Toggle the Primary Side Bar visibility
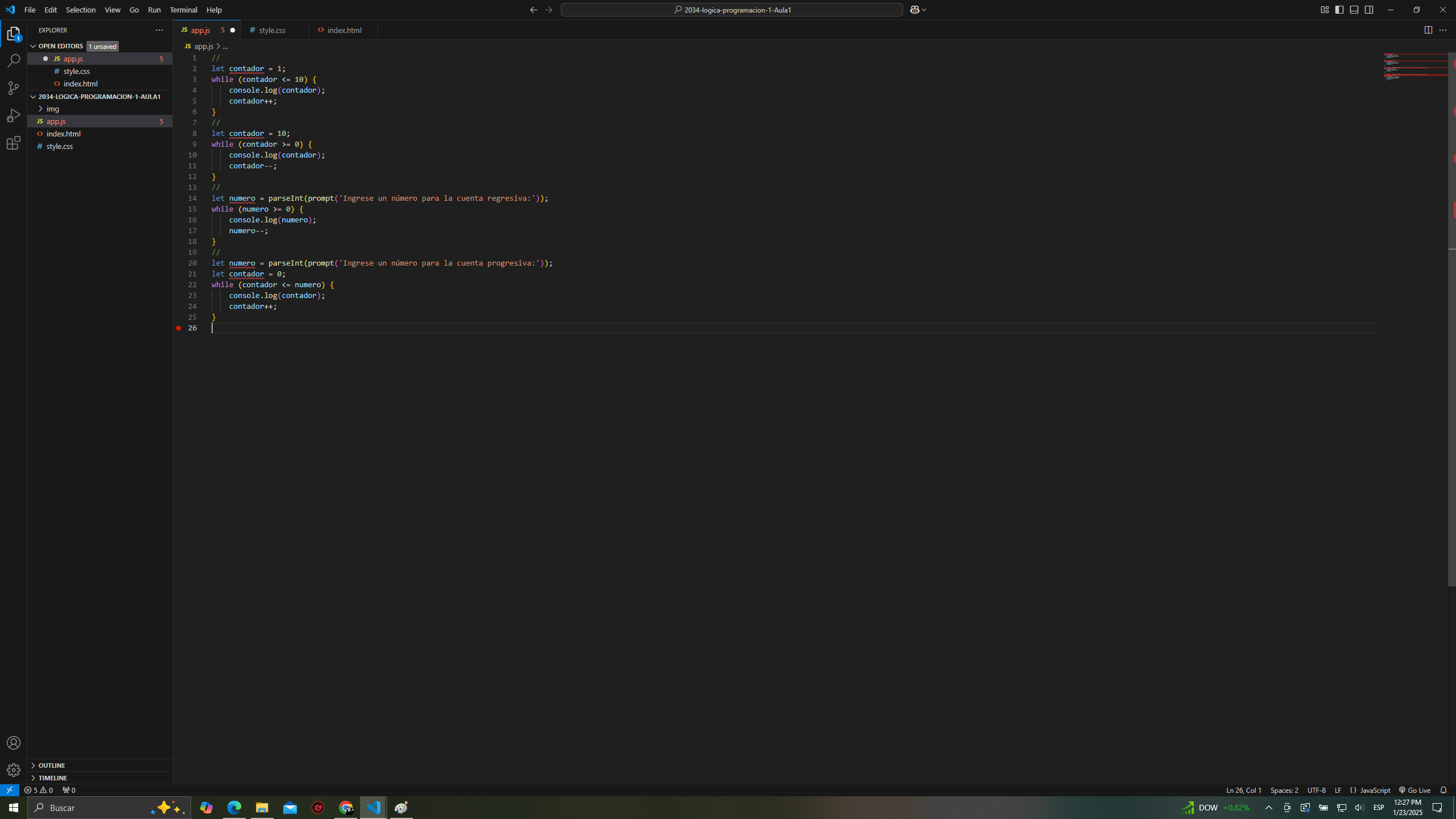This screenshot has width=1456, height=819. pos(1339,10)
